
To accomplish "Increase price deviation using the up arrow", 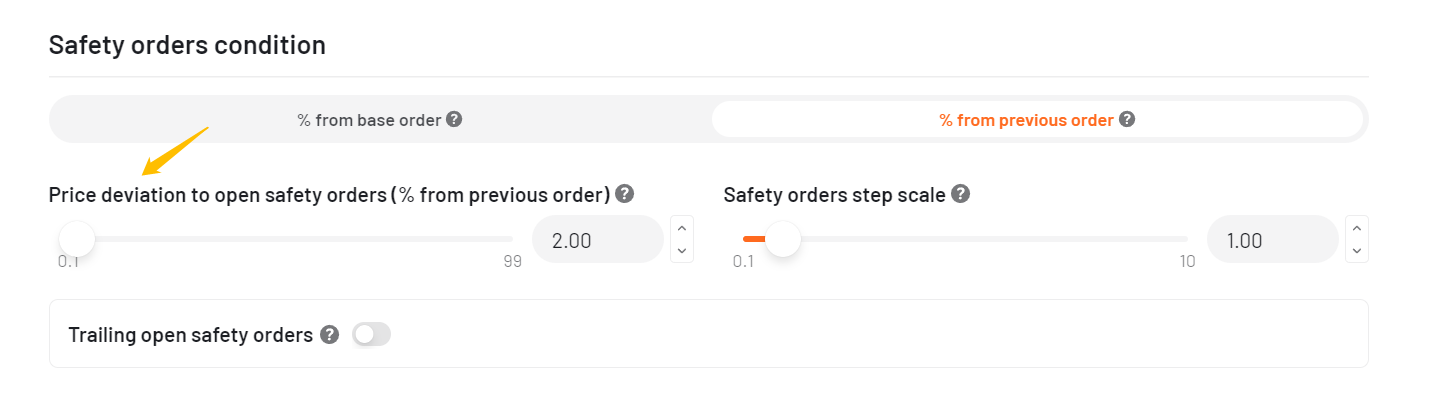I will pyautogui.click(x=682, y=228).
